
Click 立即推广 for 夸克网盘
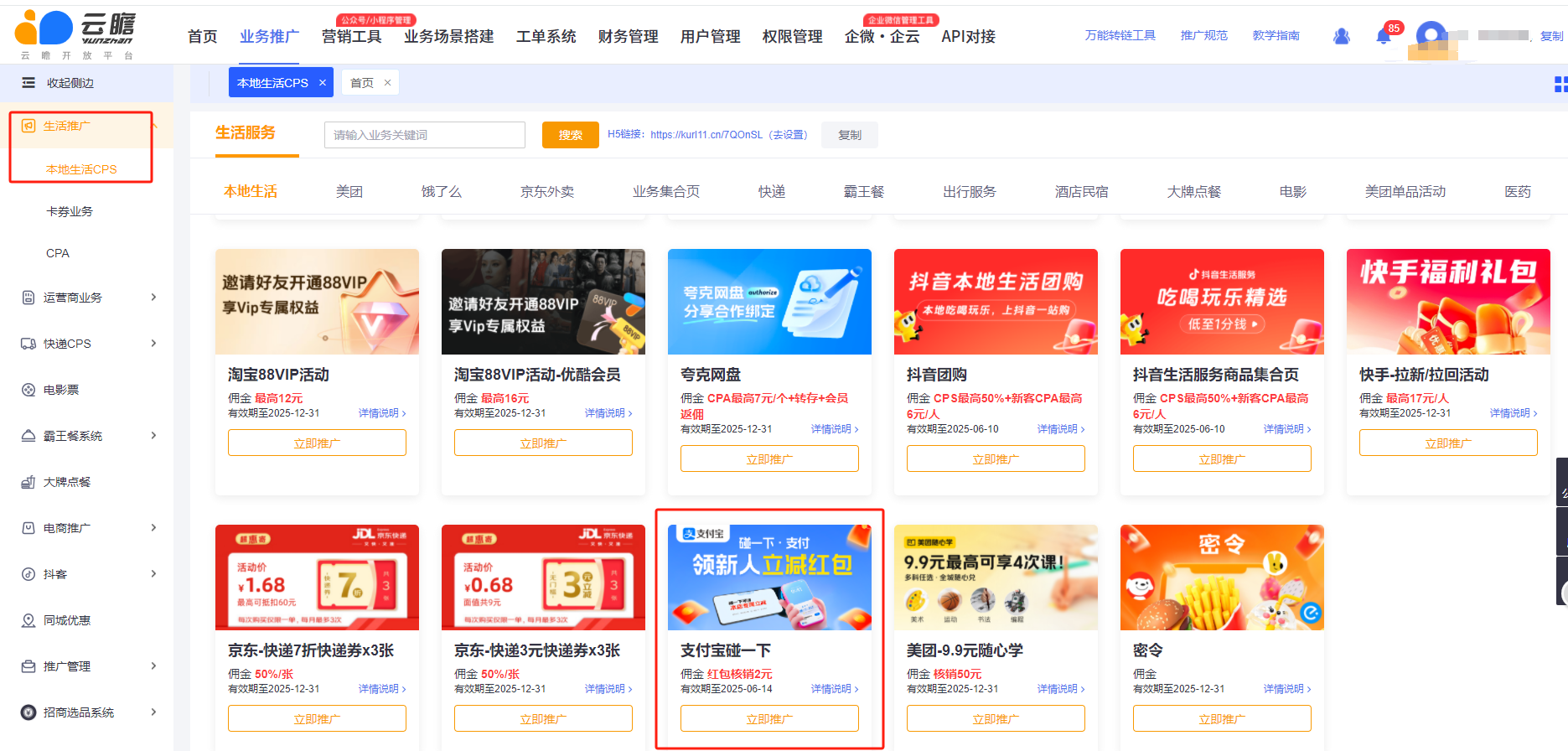click(769, 459)
